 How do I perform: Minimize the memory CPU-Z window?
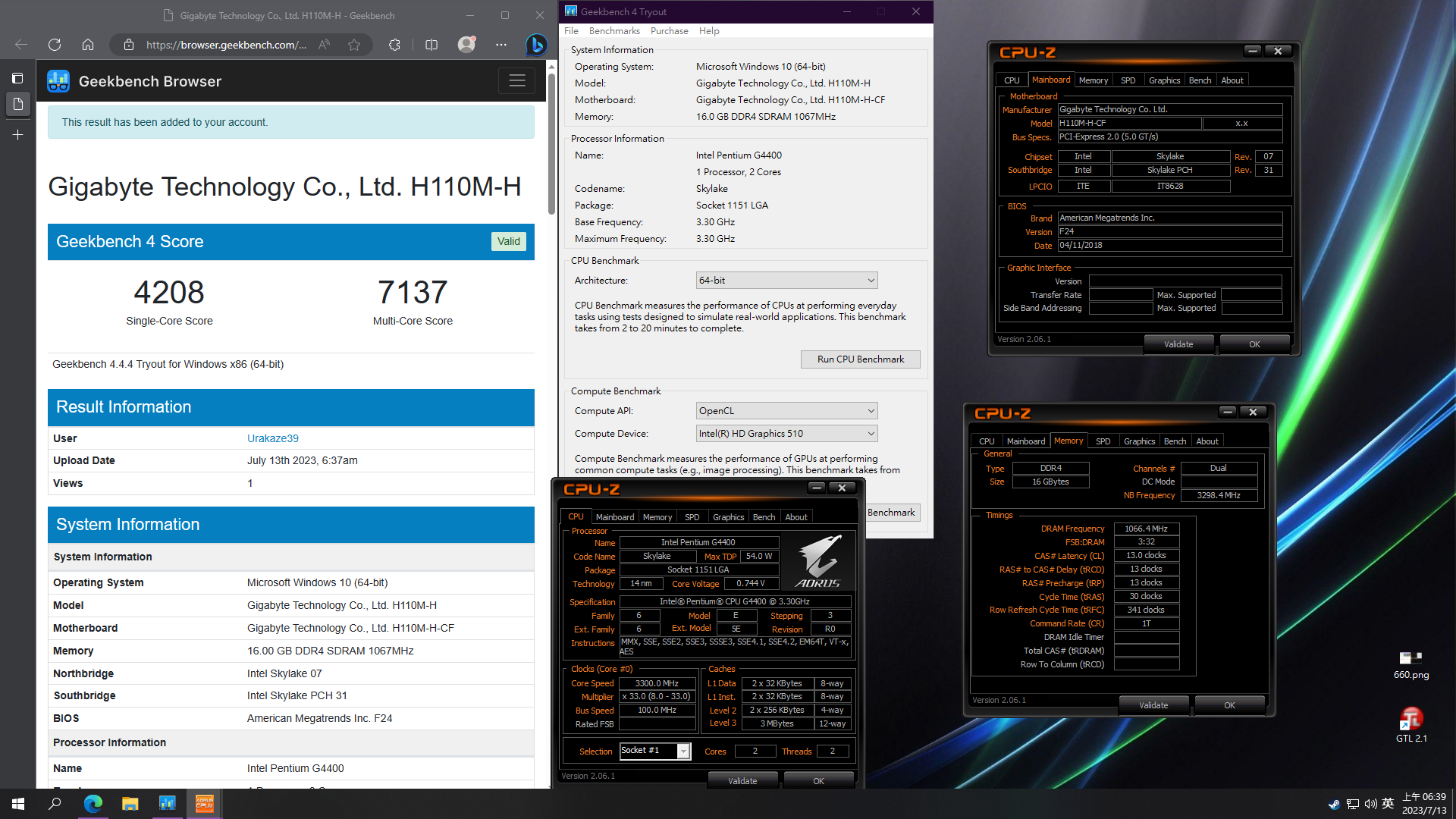(1227, 412)
